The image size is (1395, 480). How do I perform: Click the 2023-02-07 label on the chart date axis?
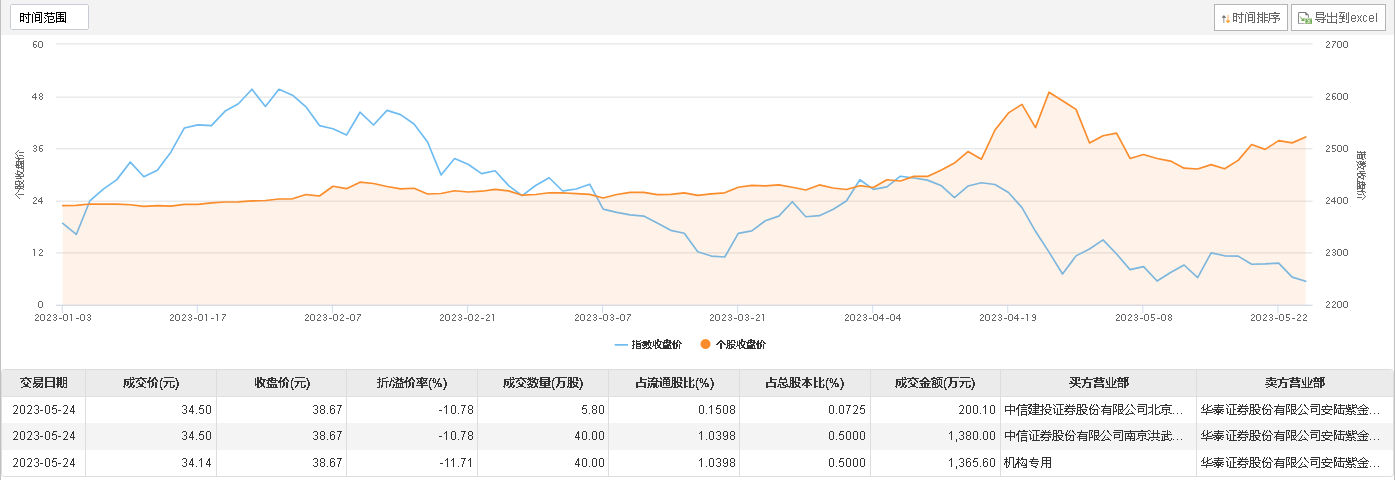(333, 317)
